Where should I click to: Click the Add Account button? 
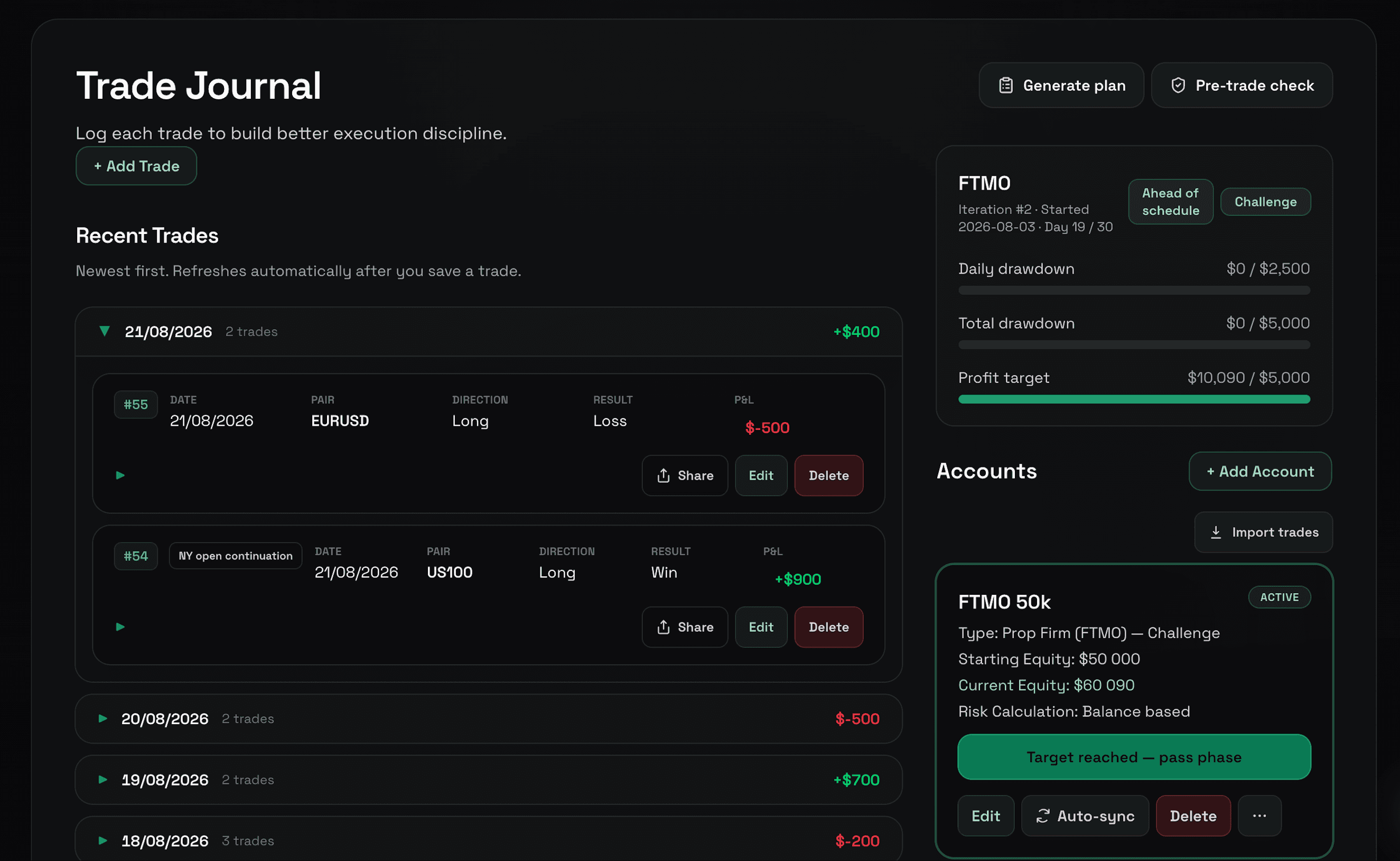click(1260, 471)
